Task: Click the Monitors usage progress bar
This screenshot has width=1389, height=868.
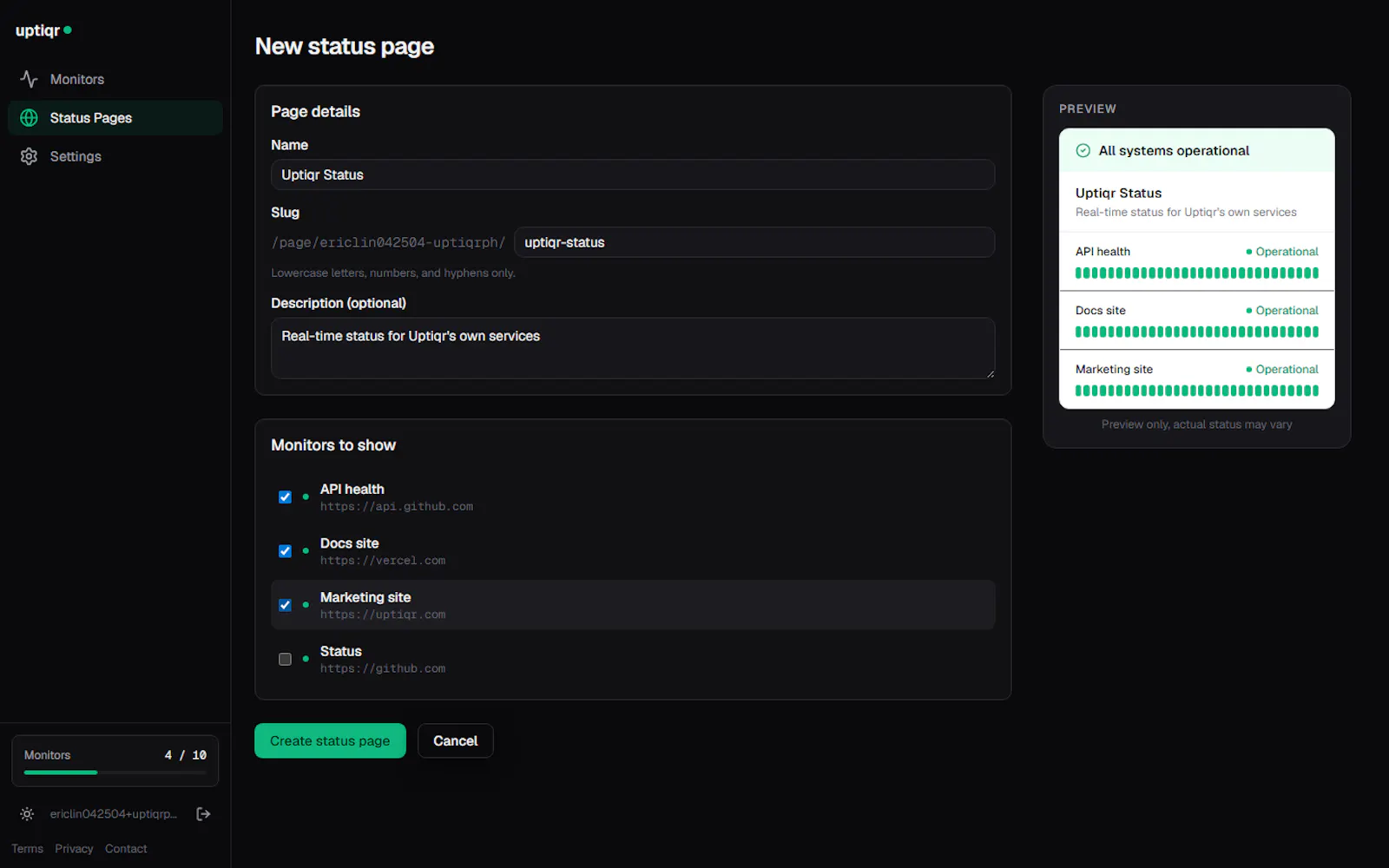Action: pyautogui.click(x=115, y=773)
